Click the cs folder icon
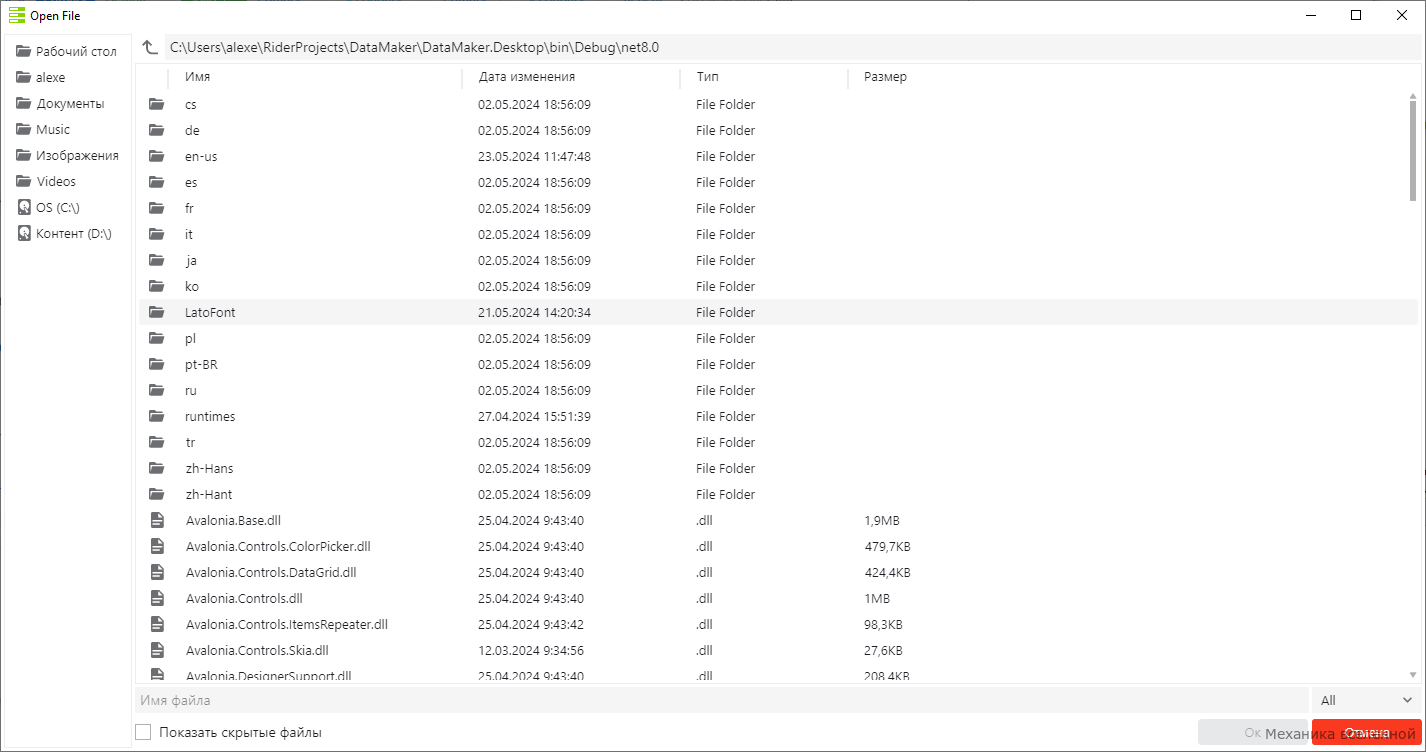The height and width of the screenshot is (752, 1426). (x=156, y=104)
